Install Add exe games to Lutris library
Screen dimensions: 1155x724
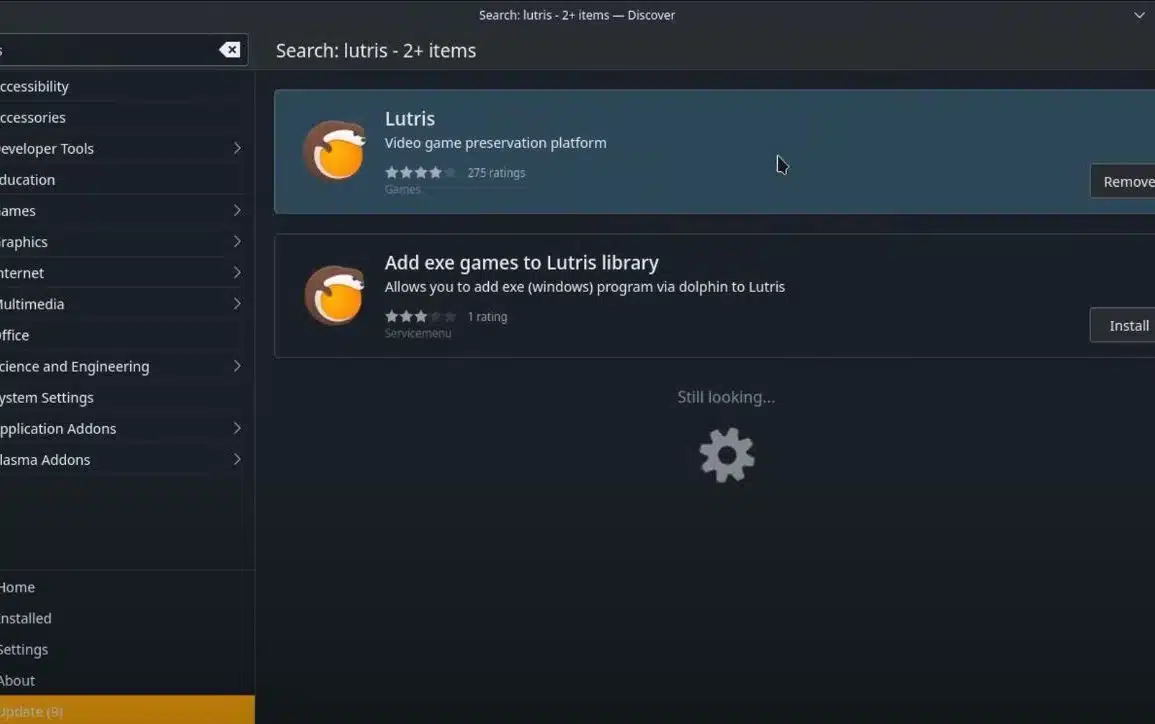tap(1123, 326)
